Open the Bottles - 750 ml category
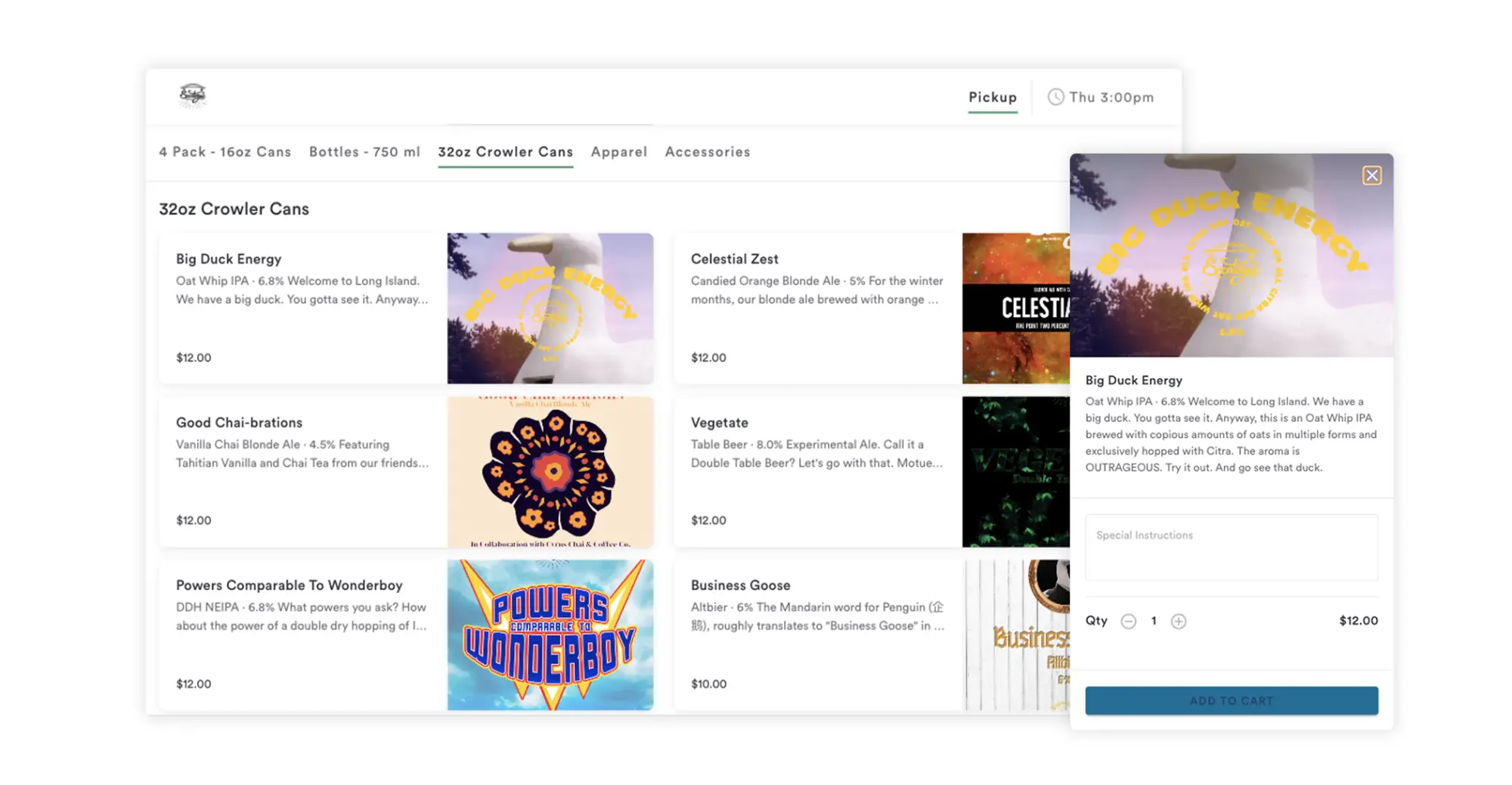 tap(364, 152)
